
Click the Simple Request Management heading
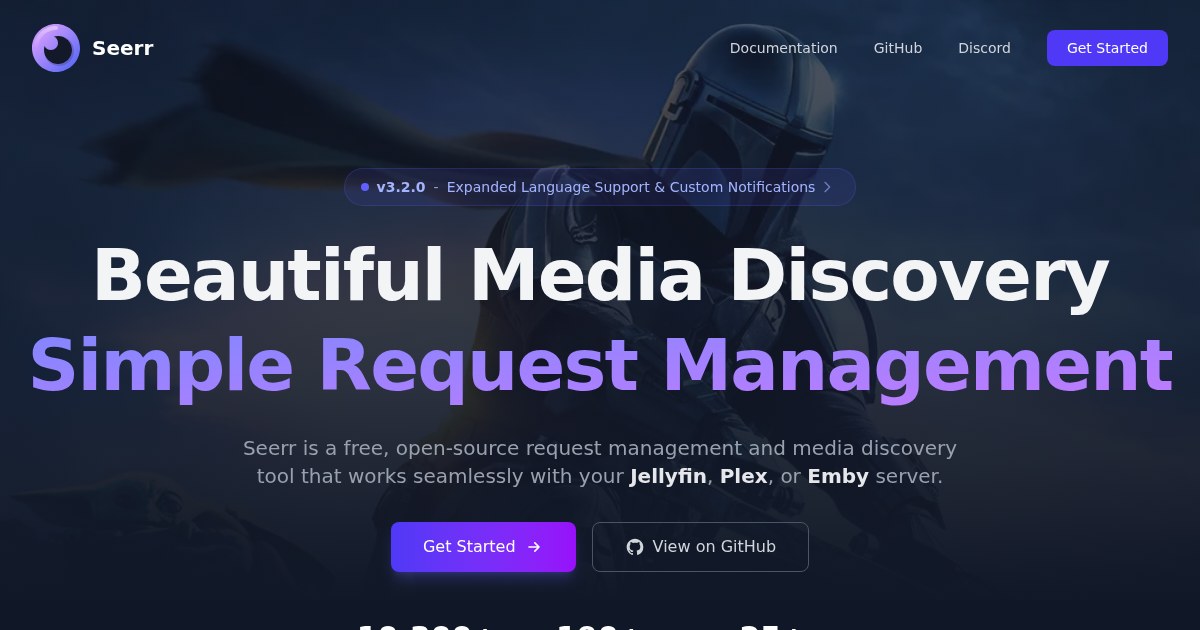tap(600, 365)
